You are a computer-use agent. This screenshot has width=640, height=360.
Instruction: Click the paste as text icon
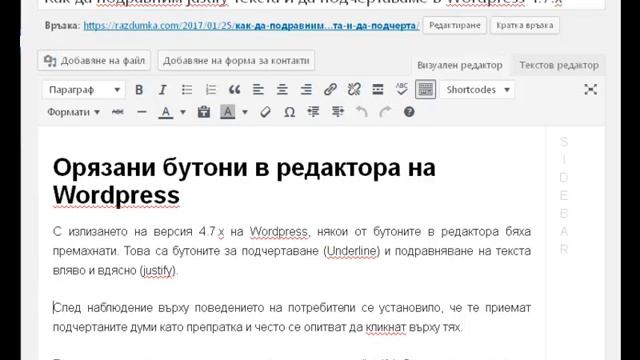click(204, 112)
